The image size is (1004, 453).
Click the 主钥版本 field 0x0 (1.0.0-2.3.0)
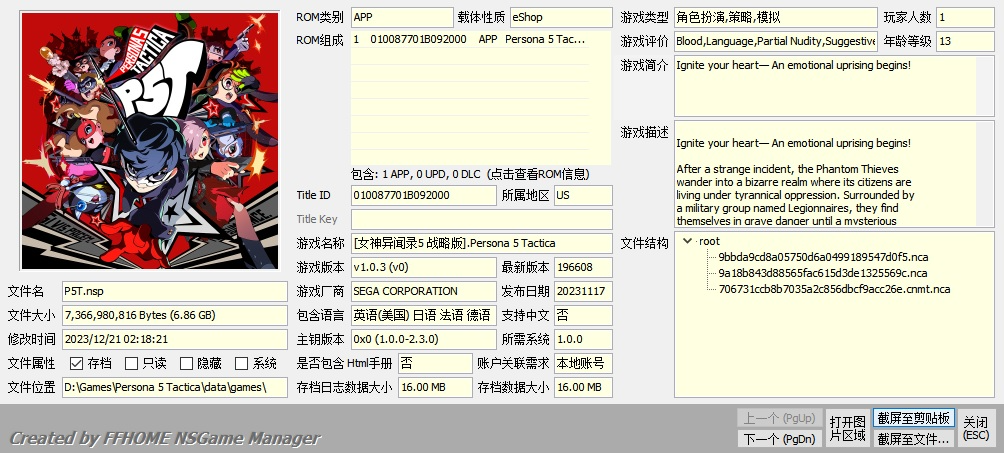click(423, 339)
